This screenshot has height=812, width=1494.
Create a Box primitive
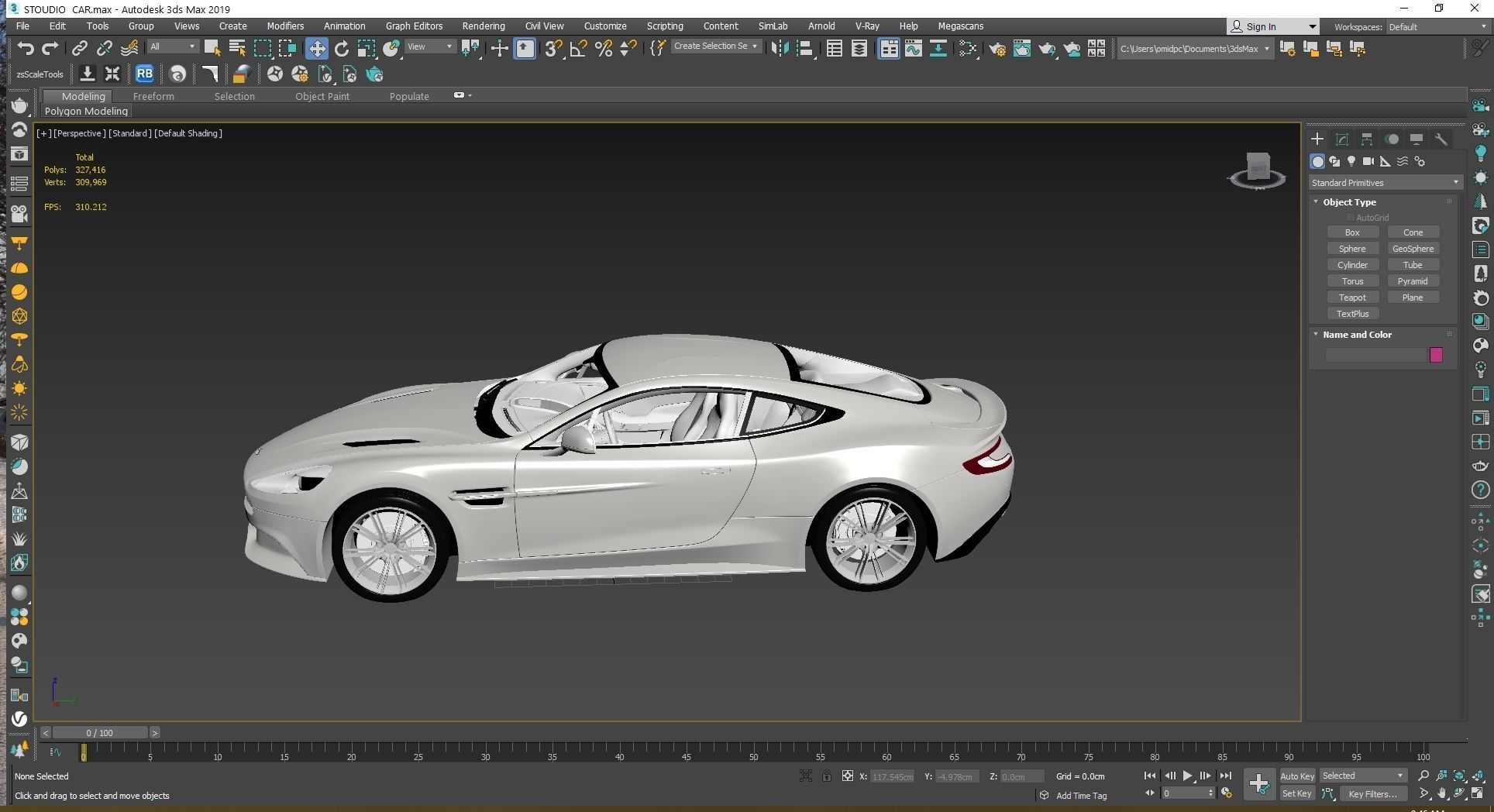pyautogui.click(x=1352, y=232)
